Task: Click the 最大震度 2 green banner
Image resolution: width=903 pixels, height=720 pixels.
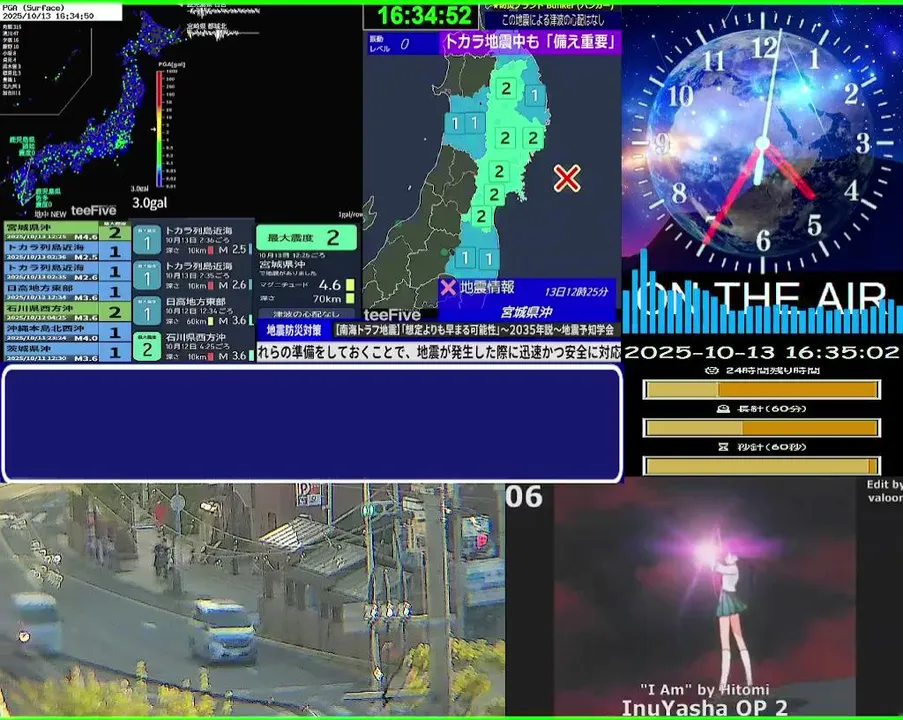Action: point(307,237)
